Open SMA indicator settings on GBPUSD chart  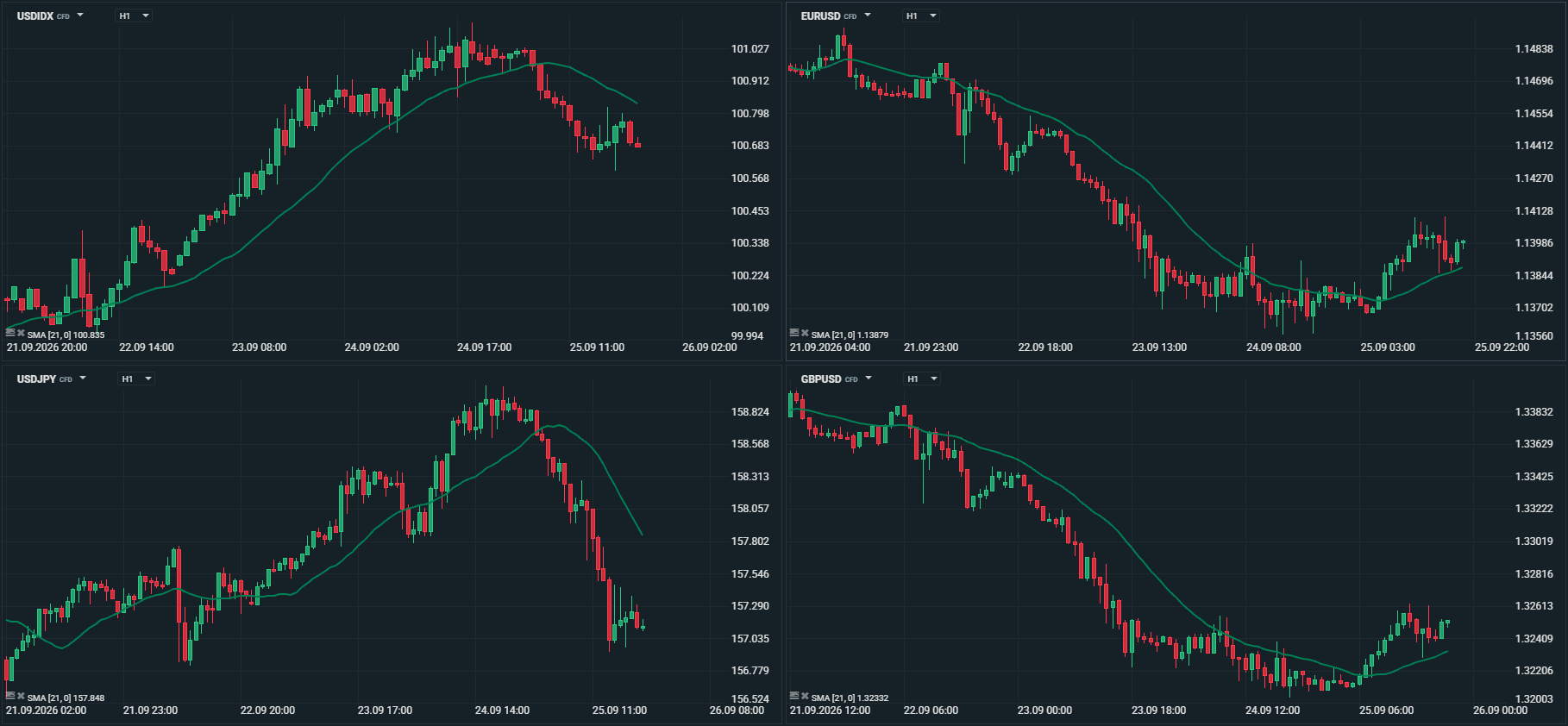[x=794, y=696]
